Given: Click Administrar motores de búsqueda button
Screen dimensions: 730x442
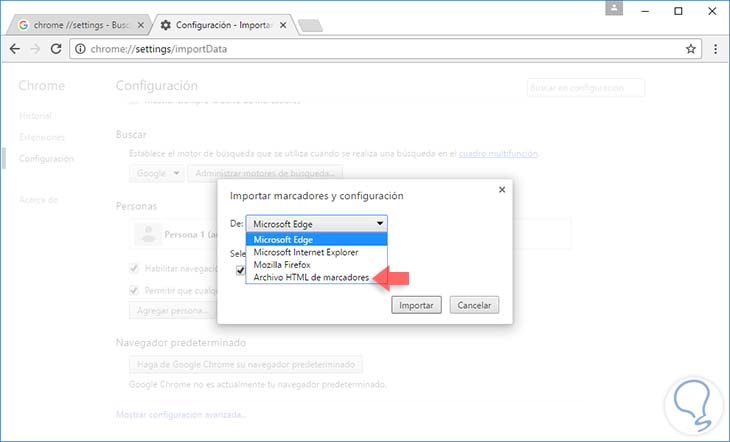Looking at the screenshot, I should [265, 173].
